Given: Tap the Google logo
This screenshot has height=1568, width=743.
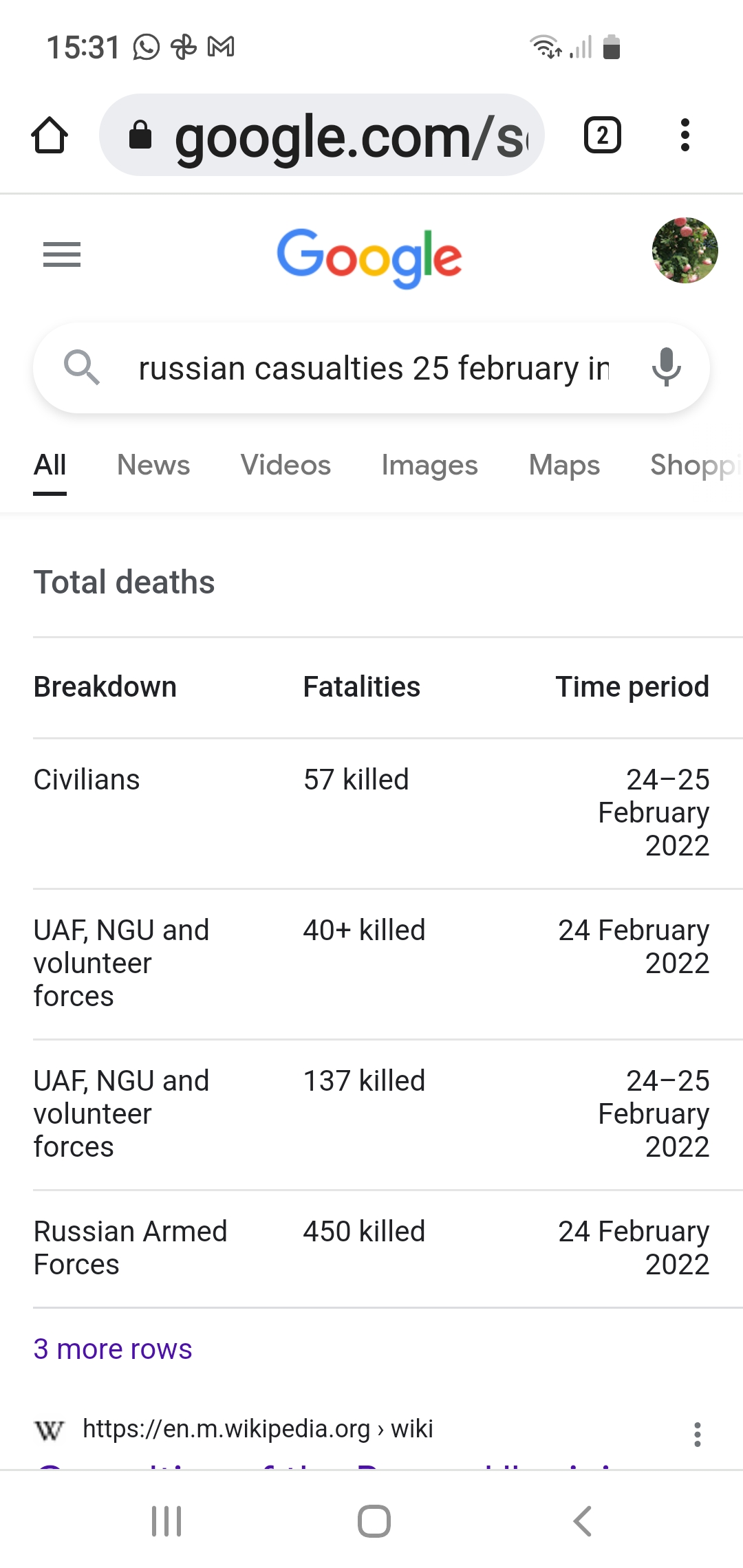Looking at the screenshot, I should click(369, 257).
